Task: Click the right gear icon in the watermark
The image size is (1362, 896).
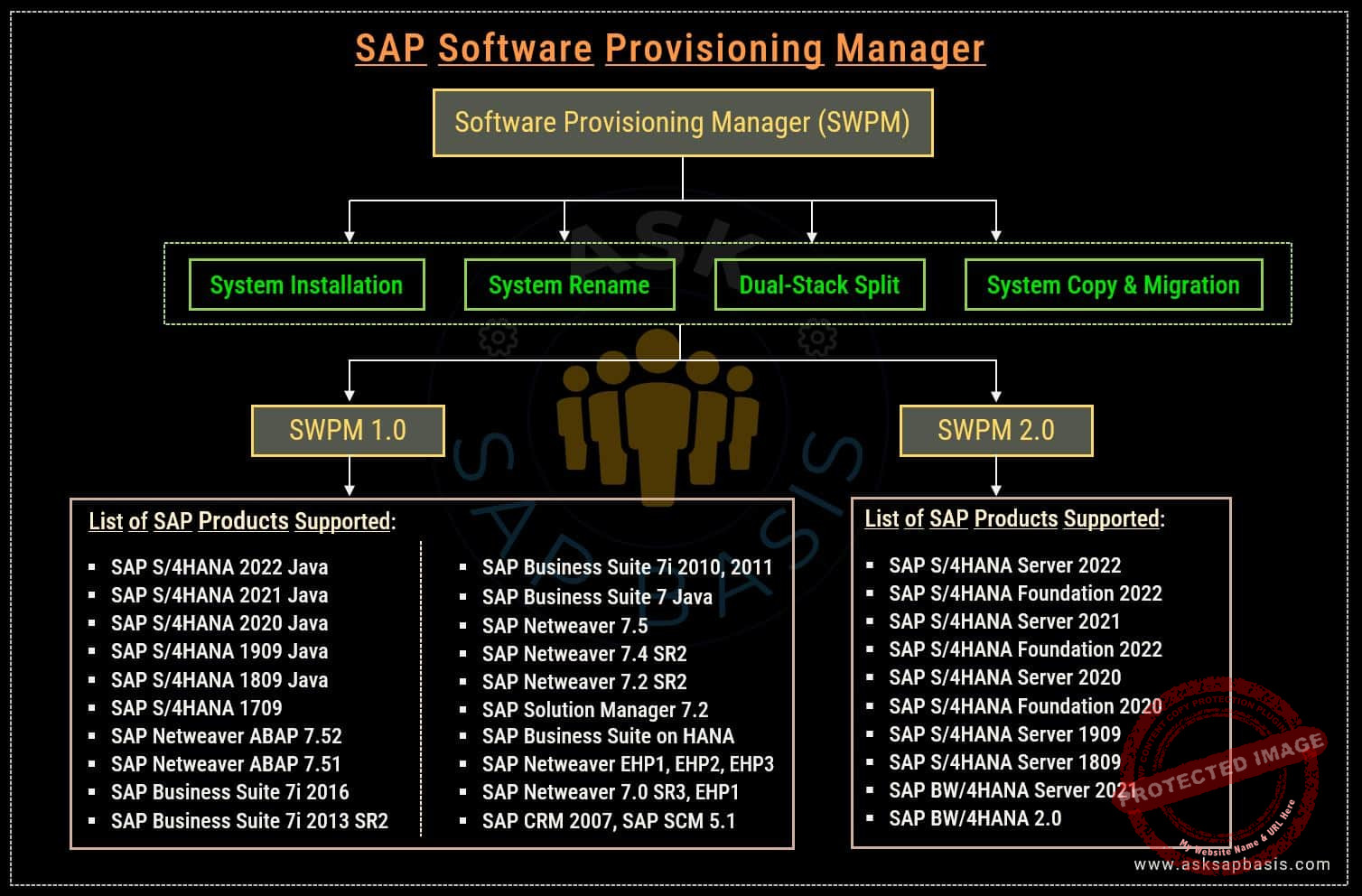Action: (x=816, y=339)
